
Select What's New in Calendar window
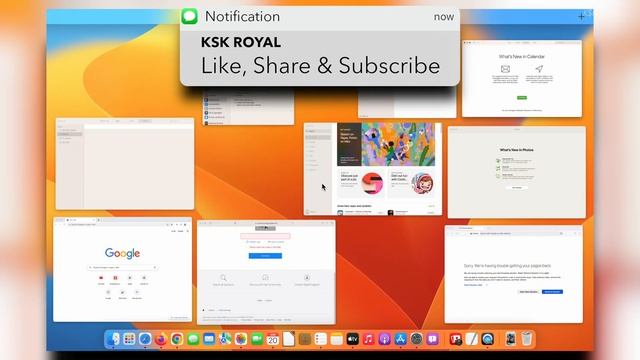pyautogui.click(x=522, y=78)
